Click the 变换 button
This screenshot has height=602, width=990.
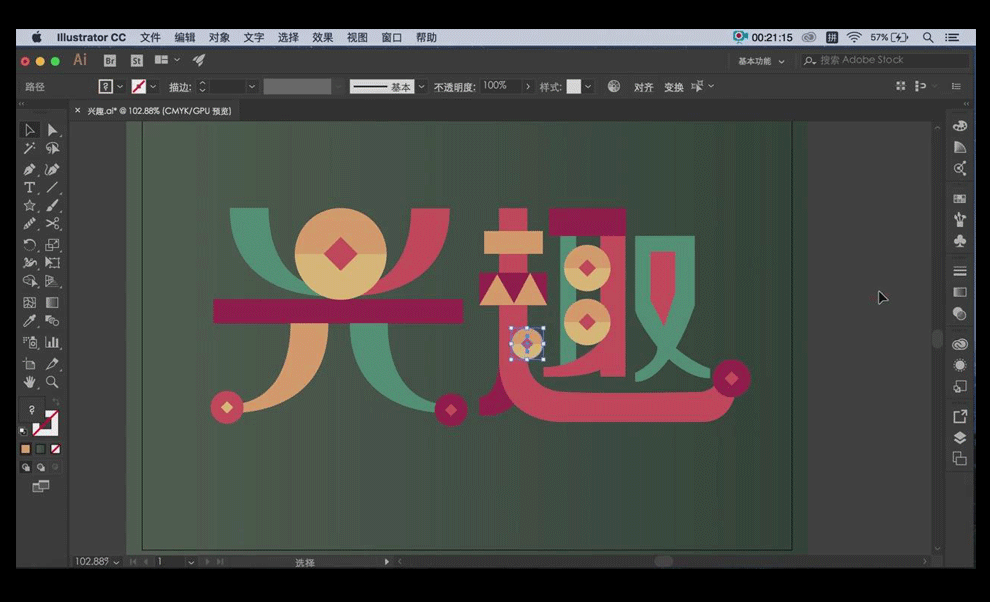(673, 87)
